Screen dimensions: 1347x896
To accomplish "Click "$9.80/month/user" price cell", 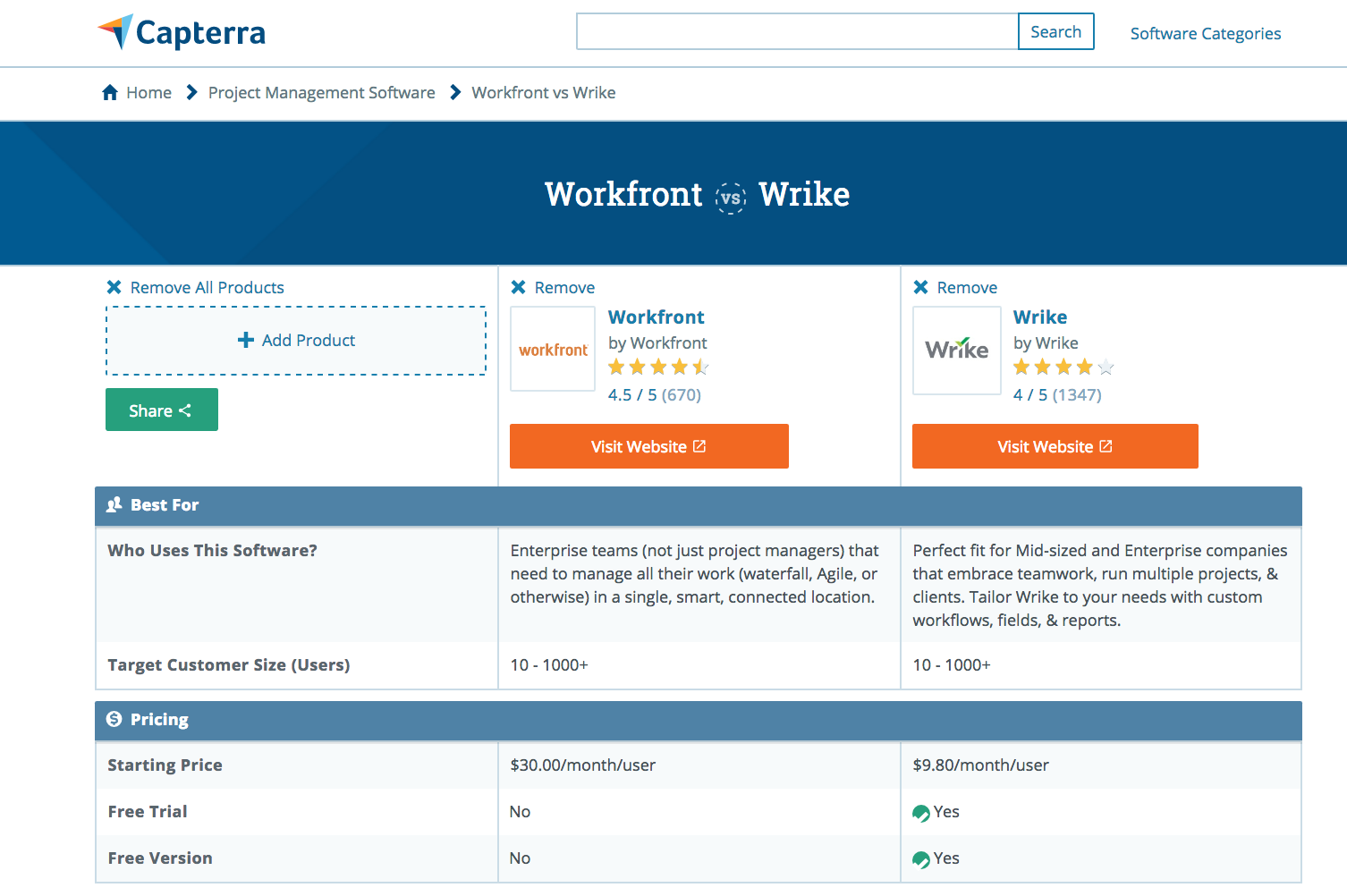I will click(981, 765).
